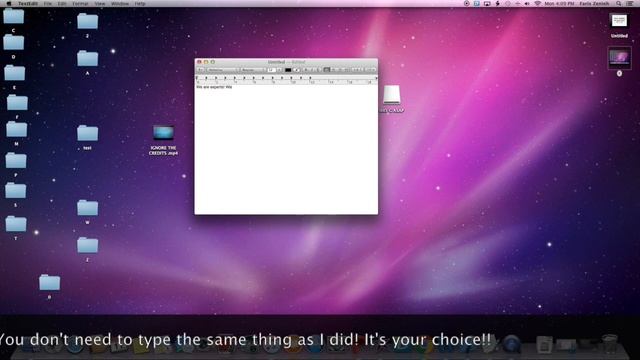Open the paragraph styles dropdown in TextEdit toolbar
640x360 pixels.
coord(200,70)
